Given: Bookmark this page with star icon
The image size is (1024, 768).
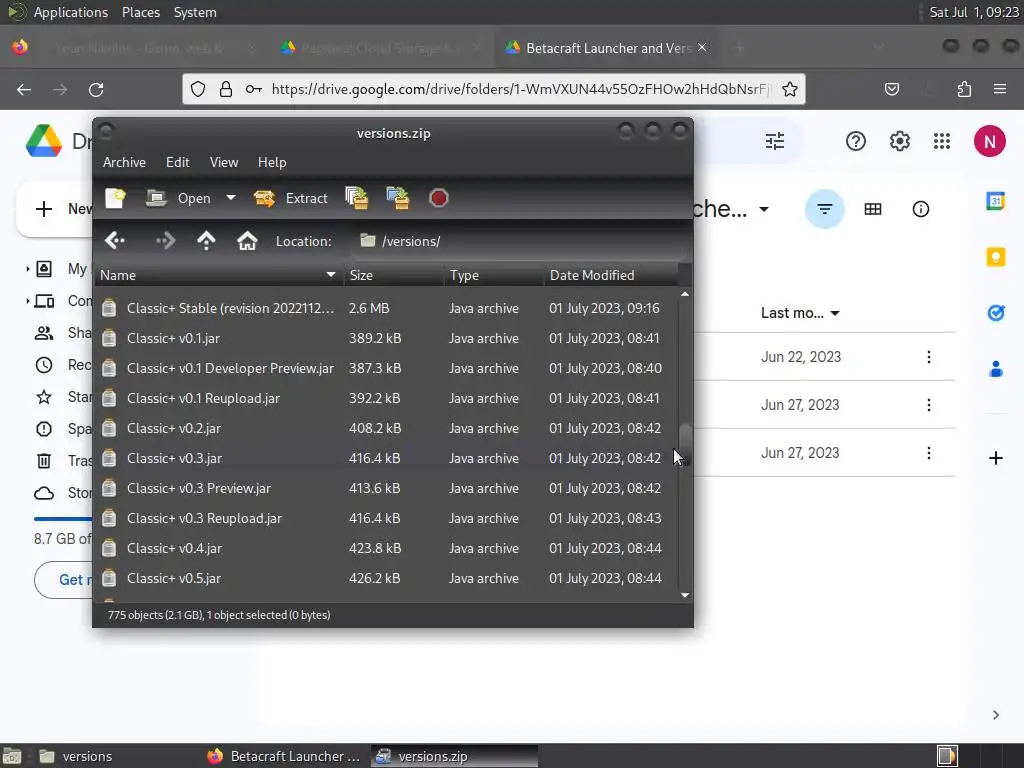Looking at the screenshot, I should (x=790, y=89).
